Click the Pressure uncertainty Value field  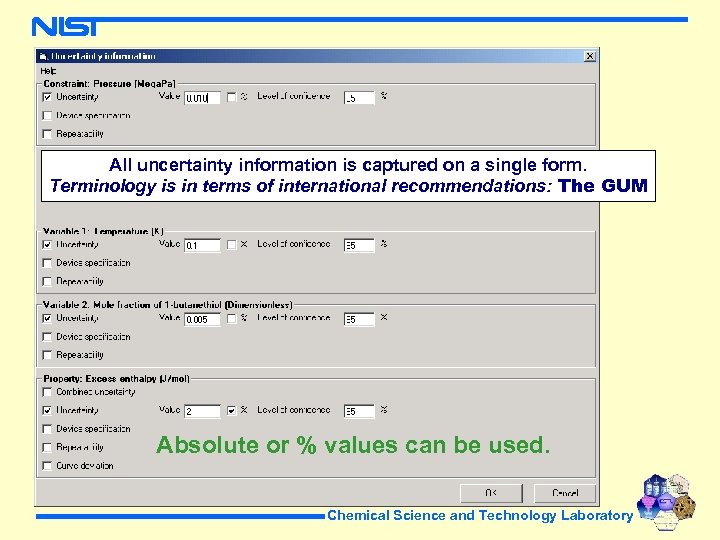click(202, 98)
